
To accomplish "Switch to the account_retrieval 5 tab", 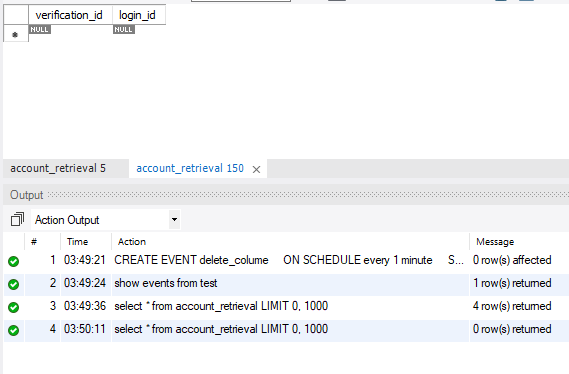I will (58, 168).
